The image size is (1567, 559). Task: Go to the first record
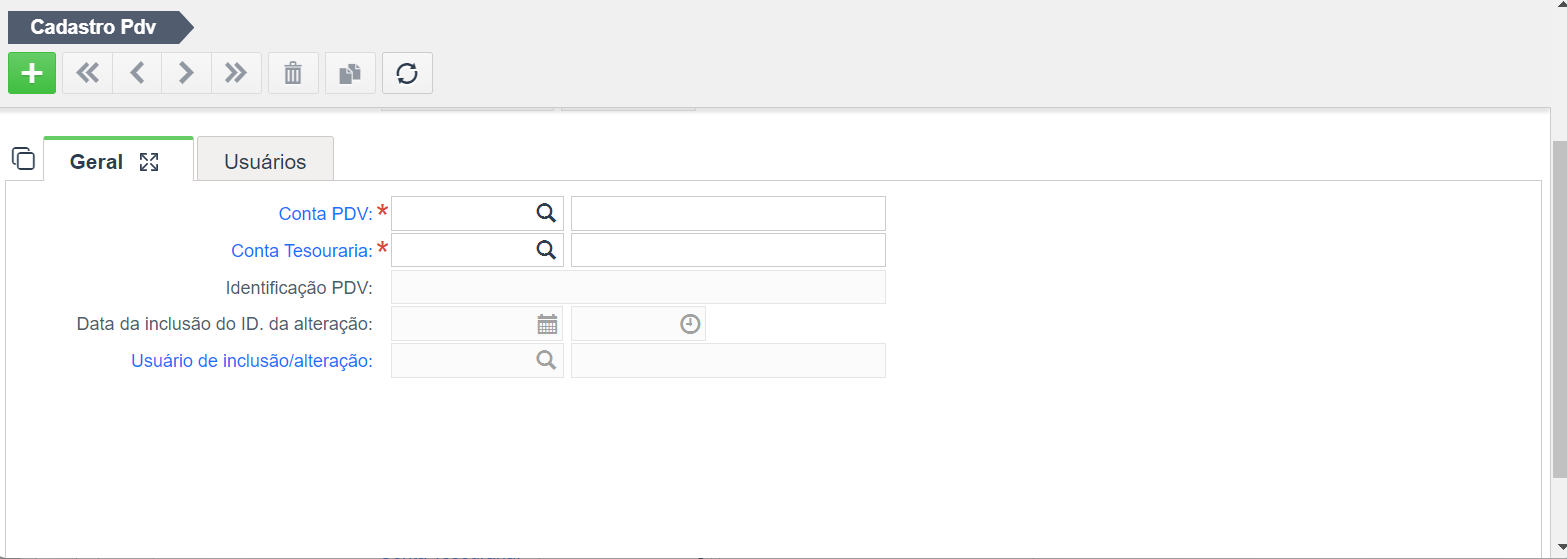pos(88,73)
